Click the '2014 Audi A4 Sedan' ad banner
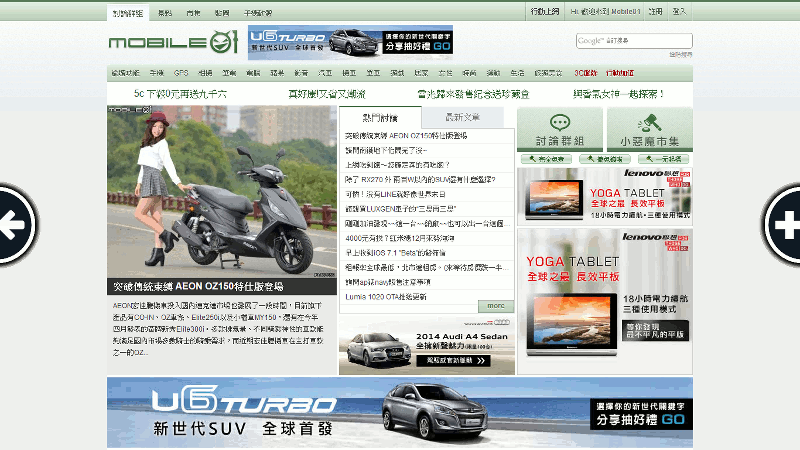800x450 pixels. tap(427, 346)
